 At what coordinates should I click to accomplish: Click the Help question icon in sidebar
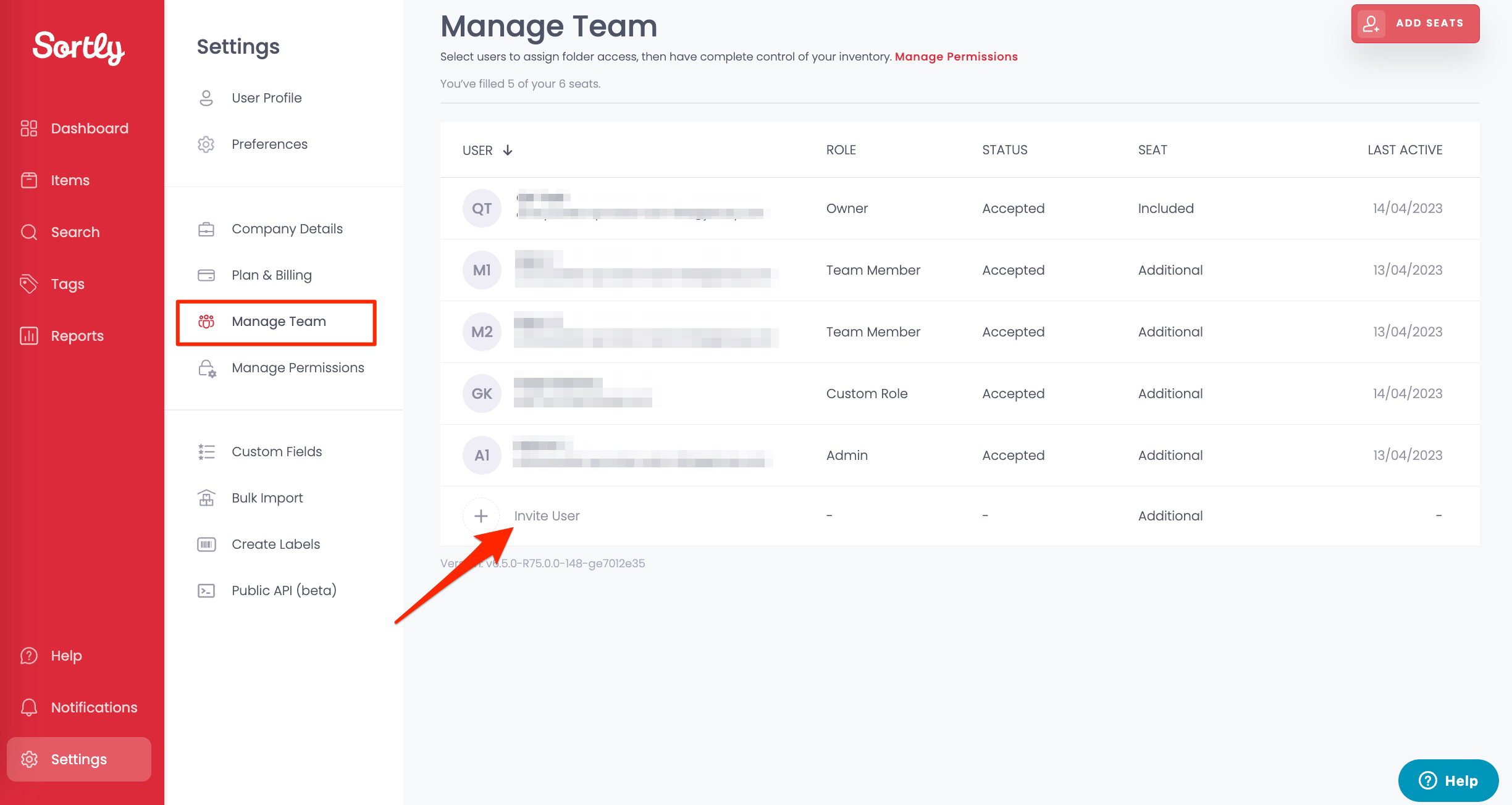point(29,656)
